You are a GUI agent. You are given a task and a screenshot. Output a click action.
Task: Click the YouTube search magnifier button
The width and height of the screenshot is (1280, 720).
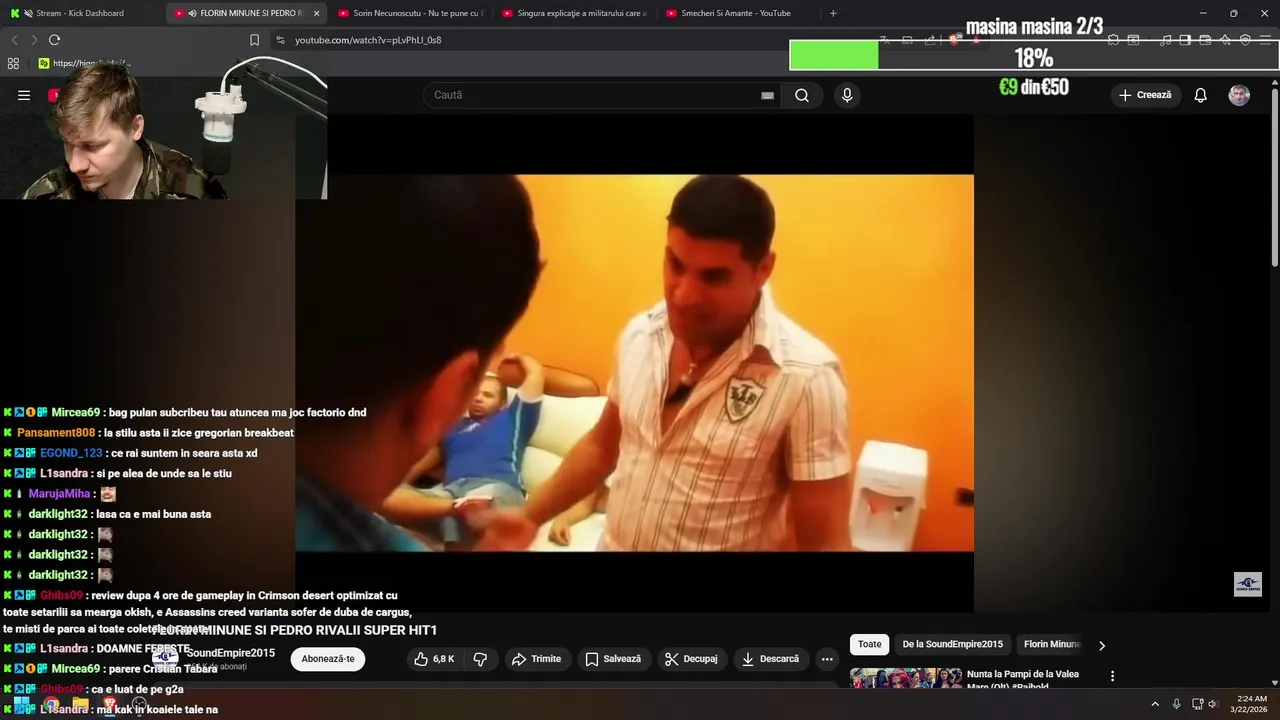(x=802, y=95)
